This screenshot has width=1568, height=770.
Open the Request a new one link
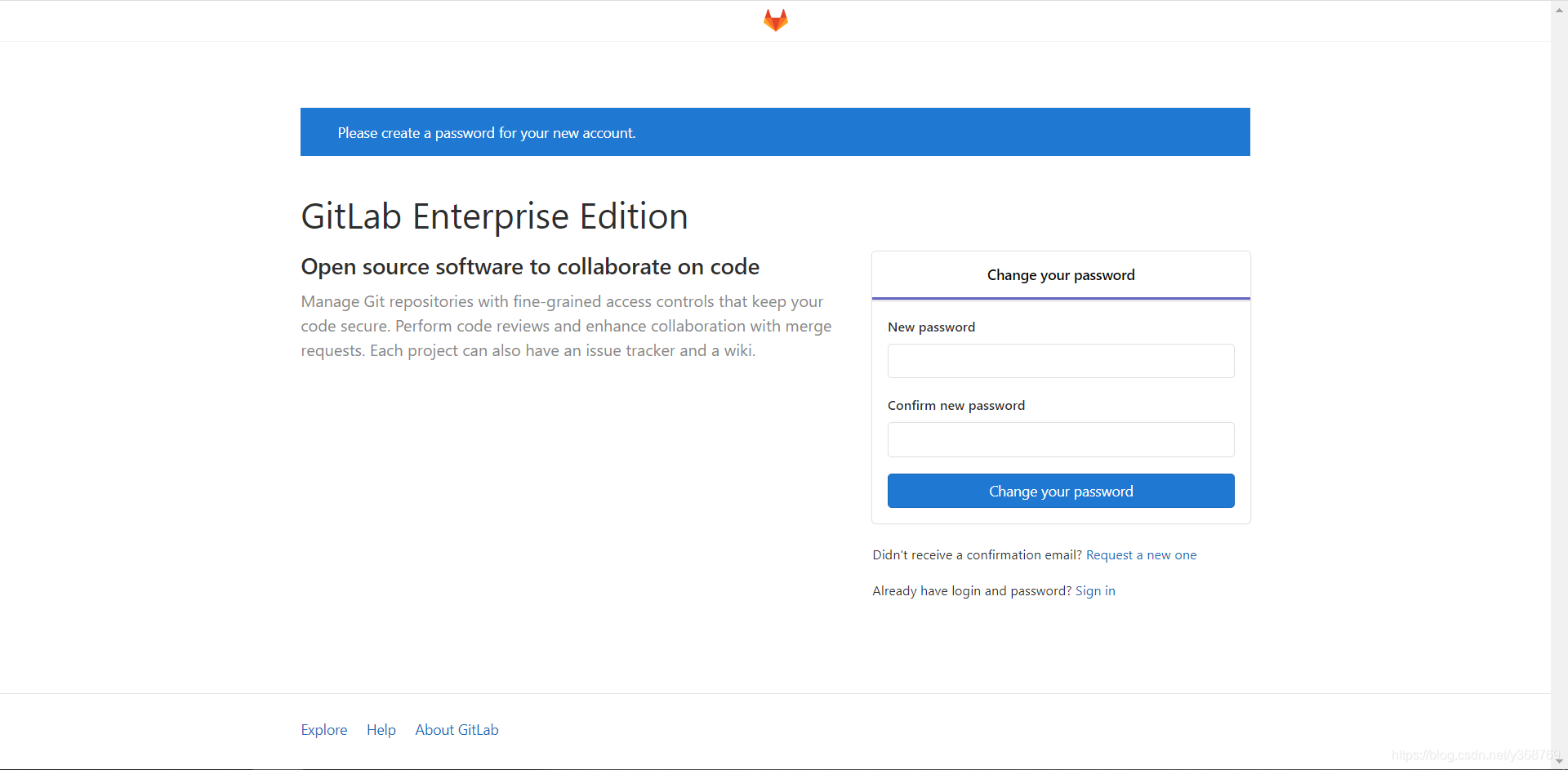(1141, 555)
